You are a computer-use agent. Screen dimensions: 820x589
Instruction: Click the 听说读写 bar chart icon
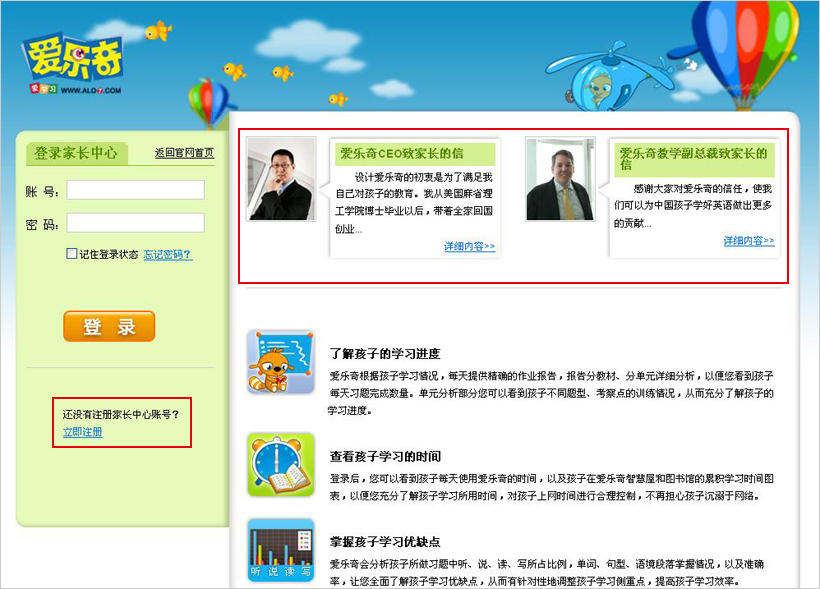(x=281, y=550)
